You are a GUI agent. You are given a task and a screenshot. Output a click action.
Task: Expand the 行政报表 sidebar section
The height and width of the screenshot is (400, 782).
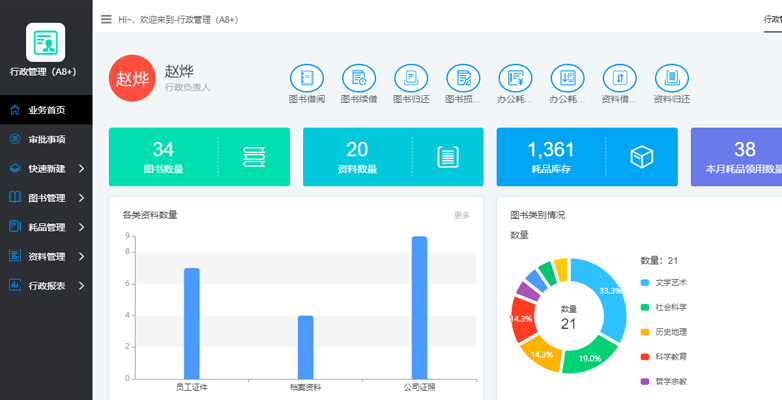coord(46,285)
